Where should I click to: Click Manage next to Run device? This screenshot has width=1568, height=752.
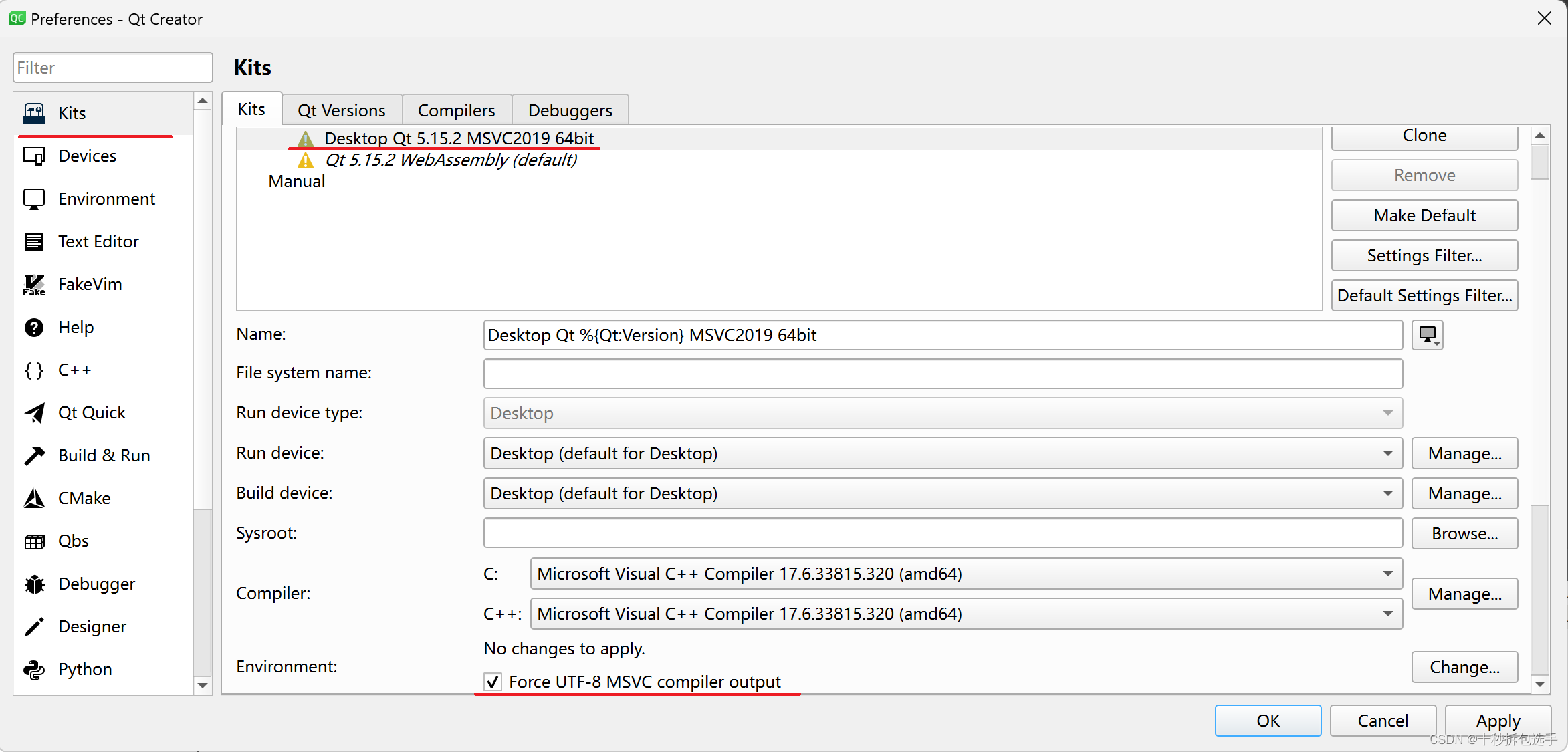(x=1465, y=453)
